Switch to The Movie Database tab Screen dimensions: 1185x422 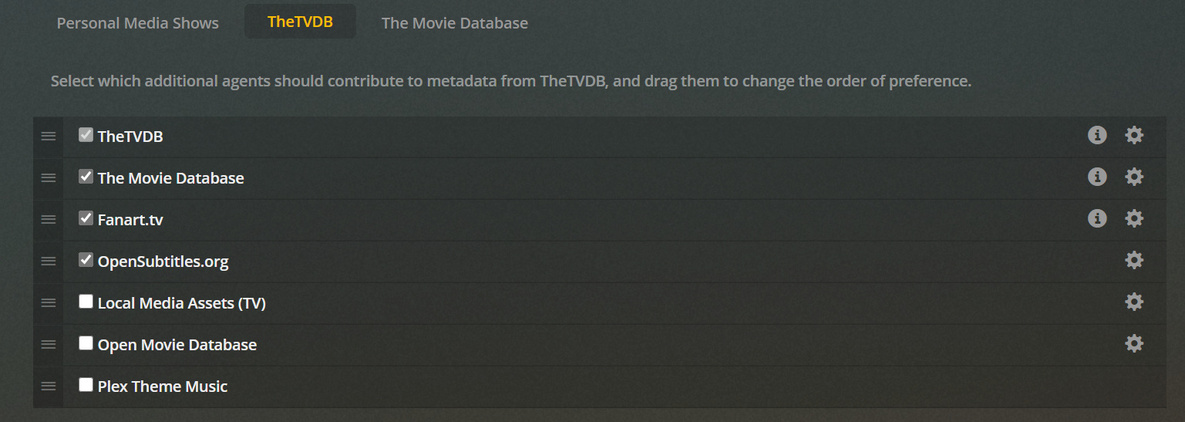pyautogui.click(x=454, y=22)
